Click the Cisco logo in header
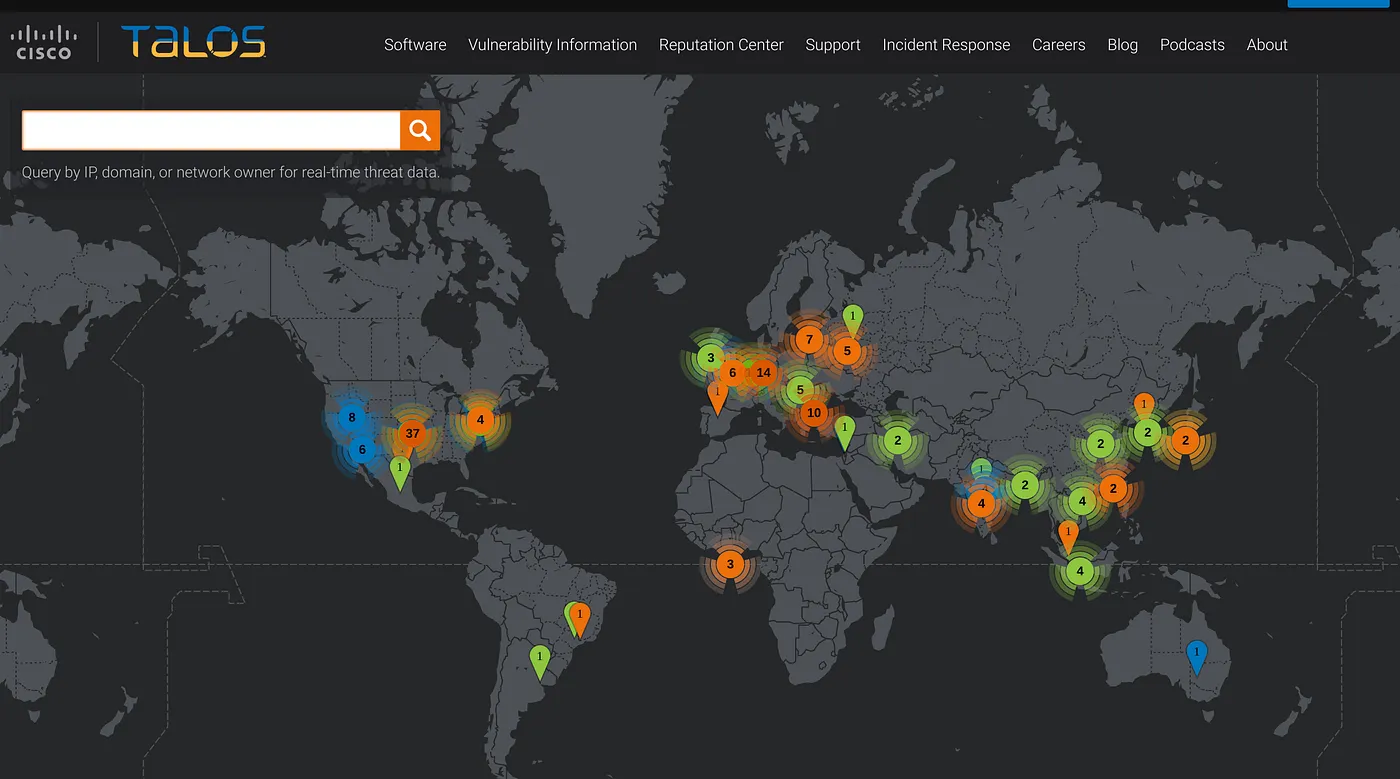The image size is (1400, 779). pos(43,44)
